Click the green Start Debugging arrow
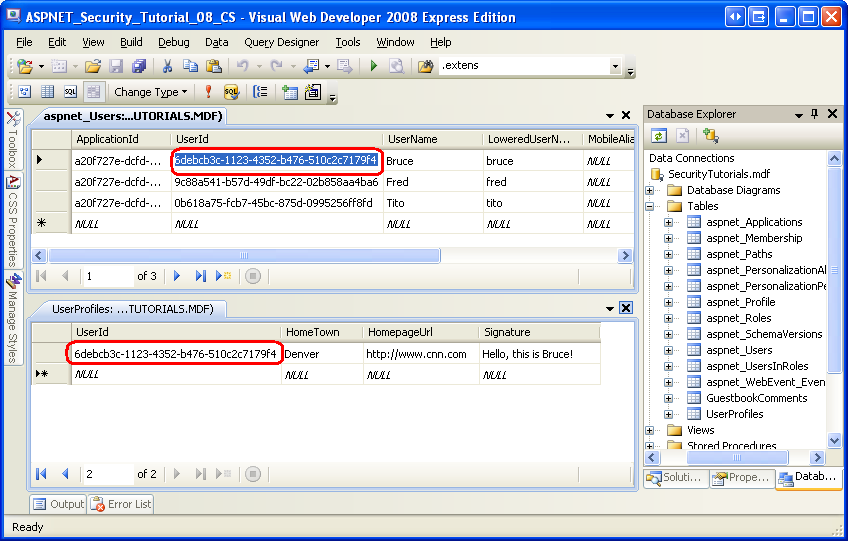848x541 pixels. tap(373, 66)
